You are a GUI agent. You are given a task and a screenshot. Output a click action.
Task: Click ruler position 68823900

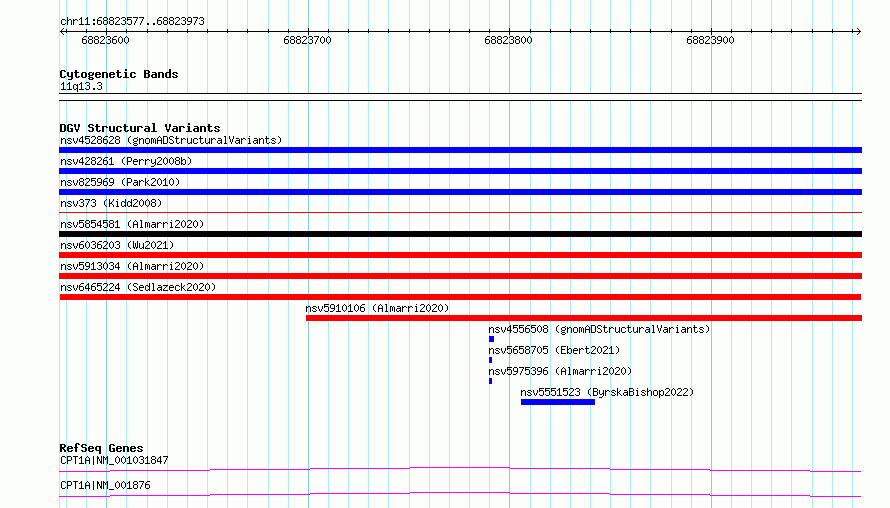point(710,40)
